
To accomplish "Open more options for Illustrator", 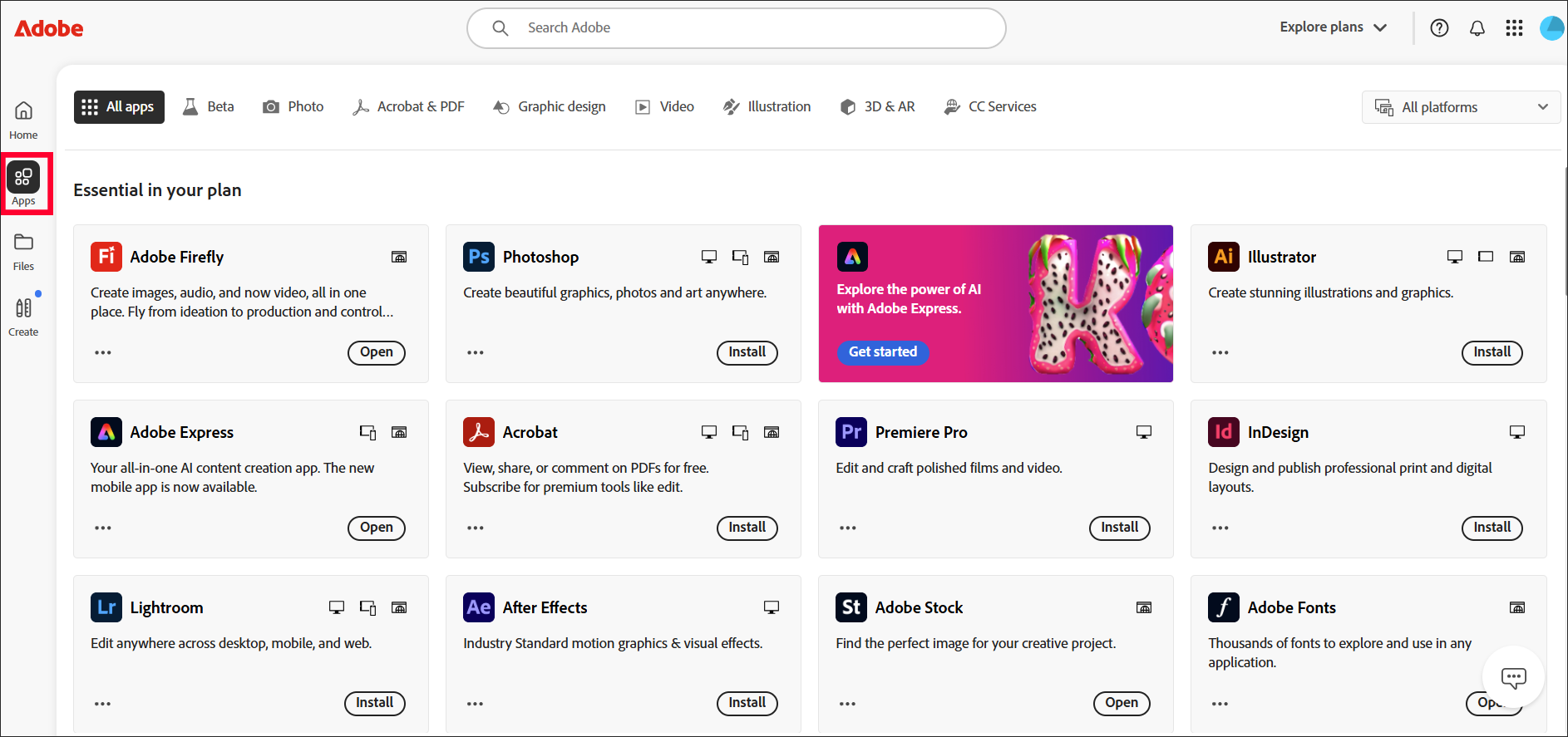I will (1220, 352).
